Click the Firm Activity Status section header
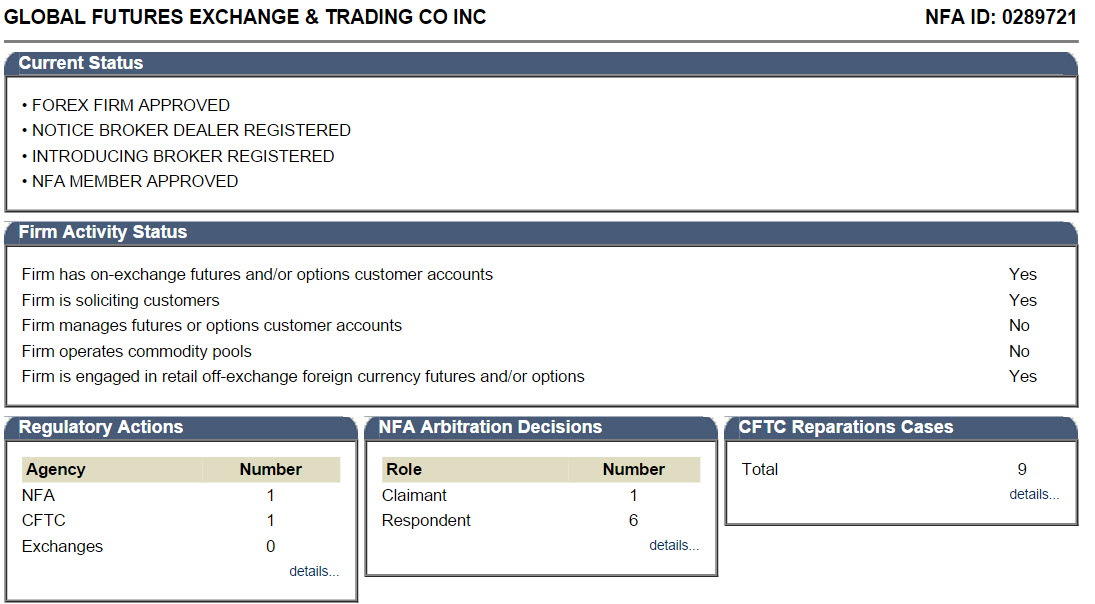Viewport: 1095px width, 604px height. (x=541, y=232)
